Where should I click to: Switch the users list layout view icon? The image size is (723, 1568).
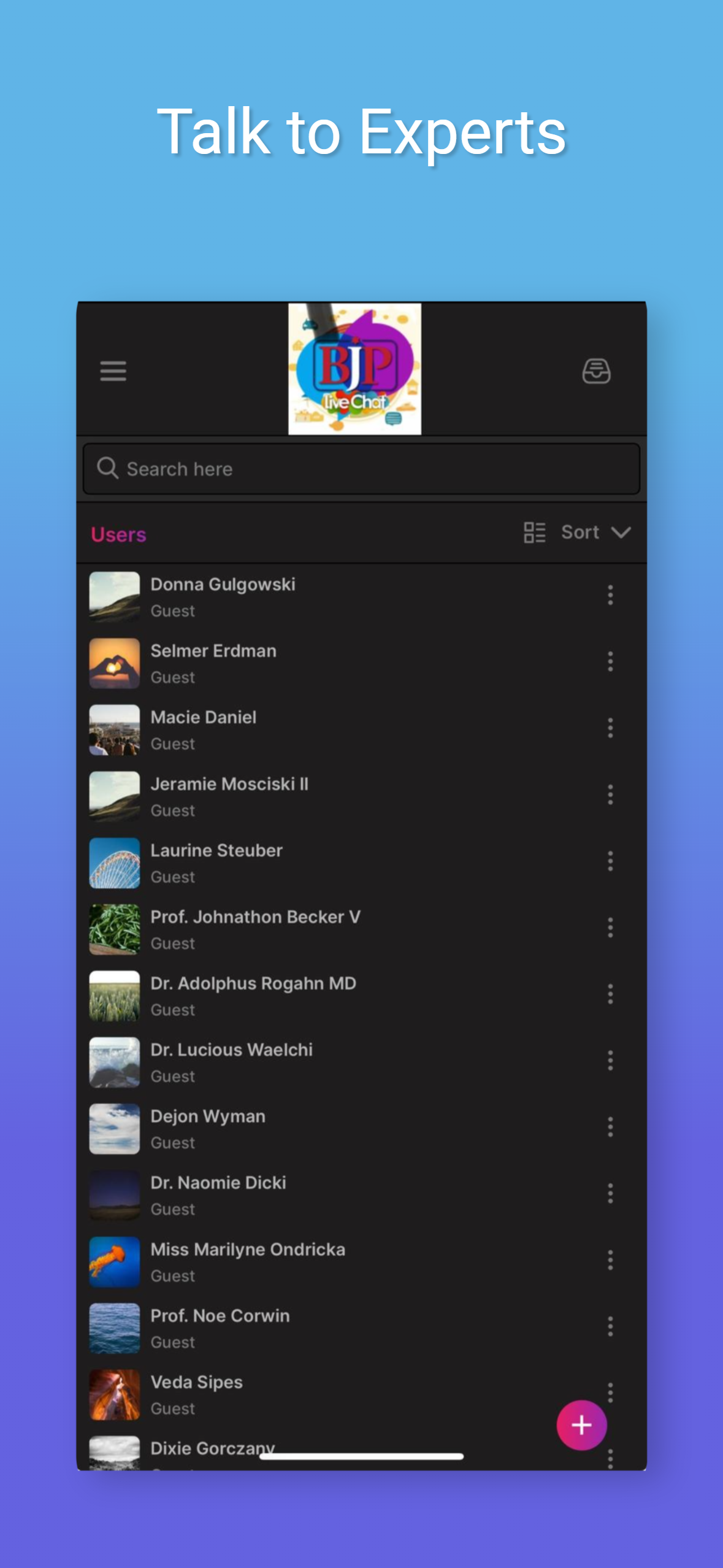534,532
